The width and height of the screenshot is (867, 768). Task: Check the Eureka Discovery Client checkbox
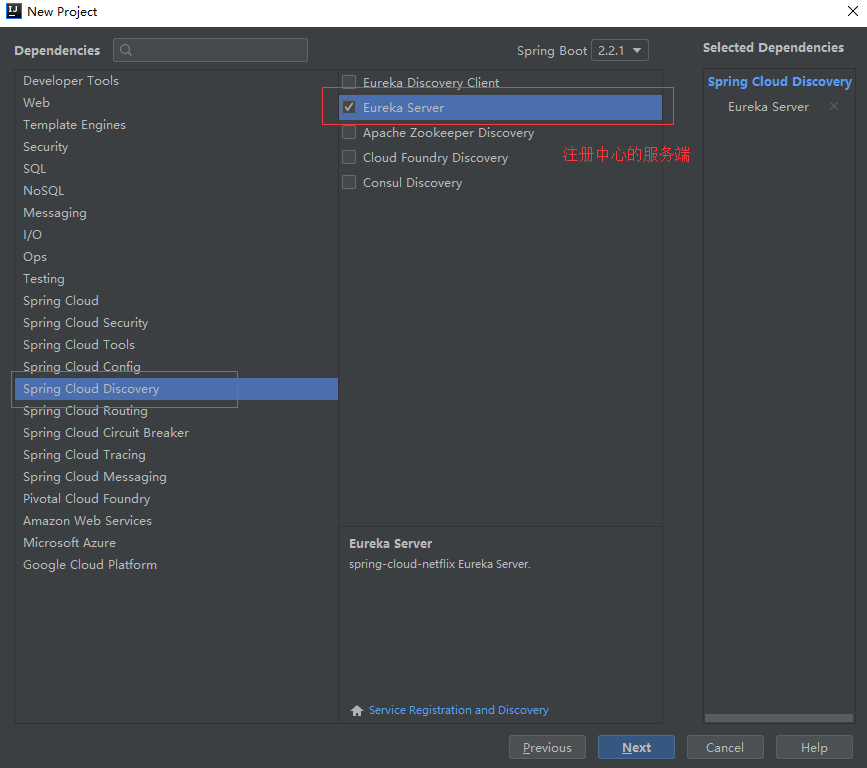click(349, 82)
